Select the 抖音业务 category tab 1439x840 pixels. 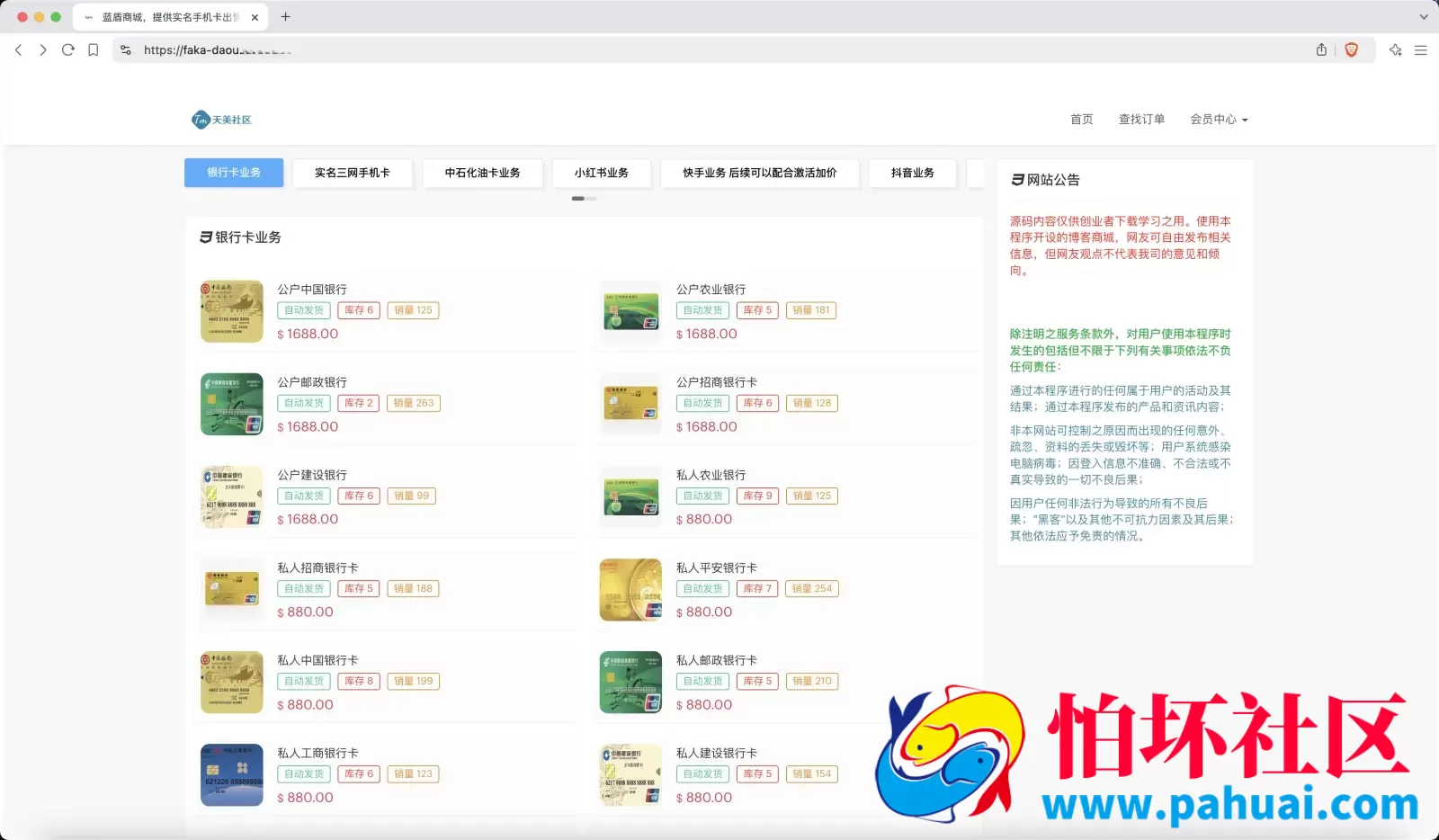click(913, 173)
